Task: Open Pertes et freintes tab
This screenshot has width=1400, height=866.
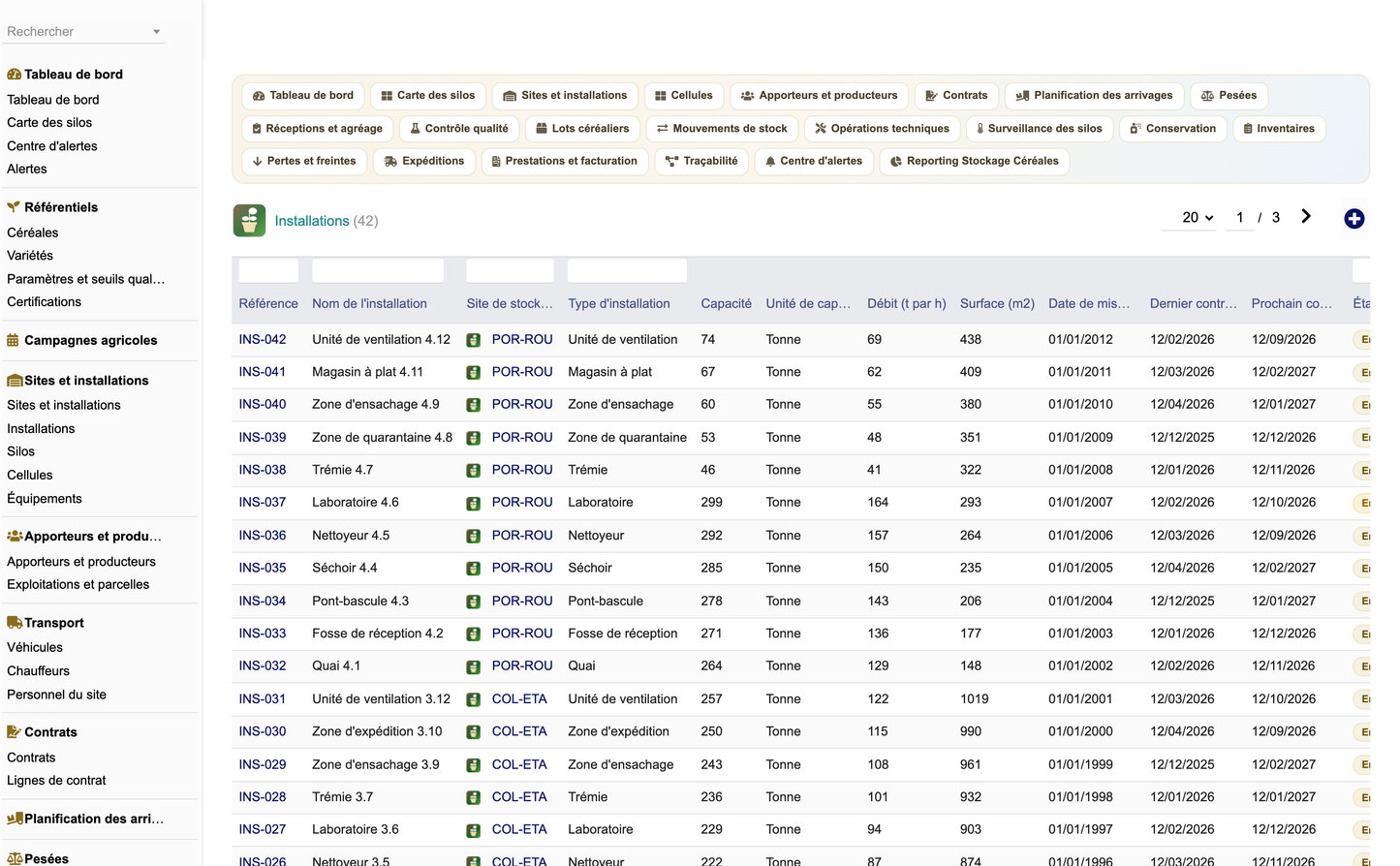Action: pyautogui.click(x=304, y=162)
